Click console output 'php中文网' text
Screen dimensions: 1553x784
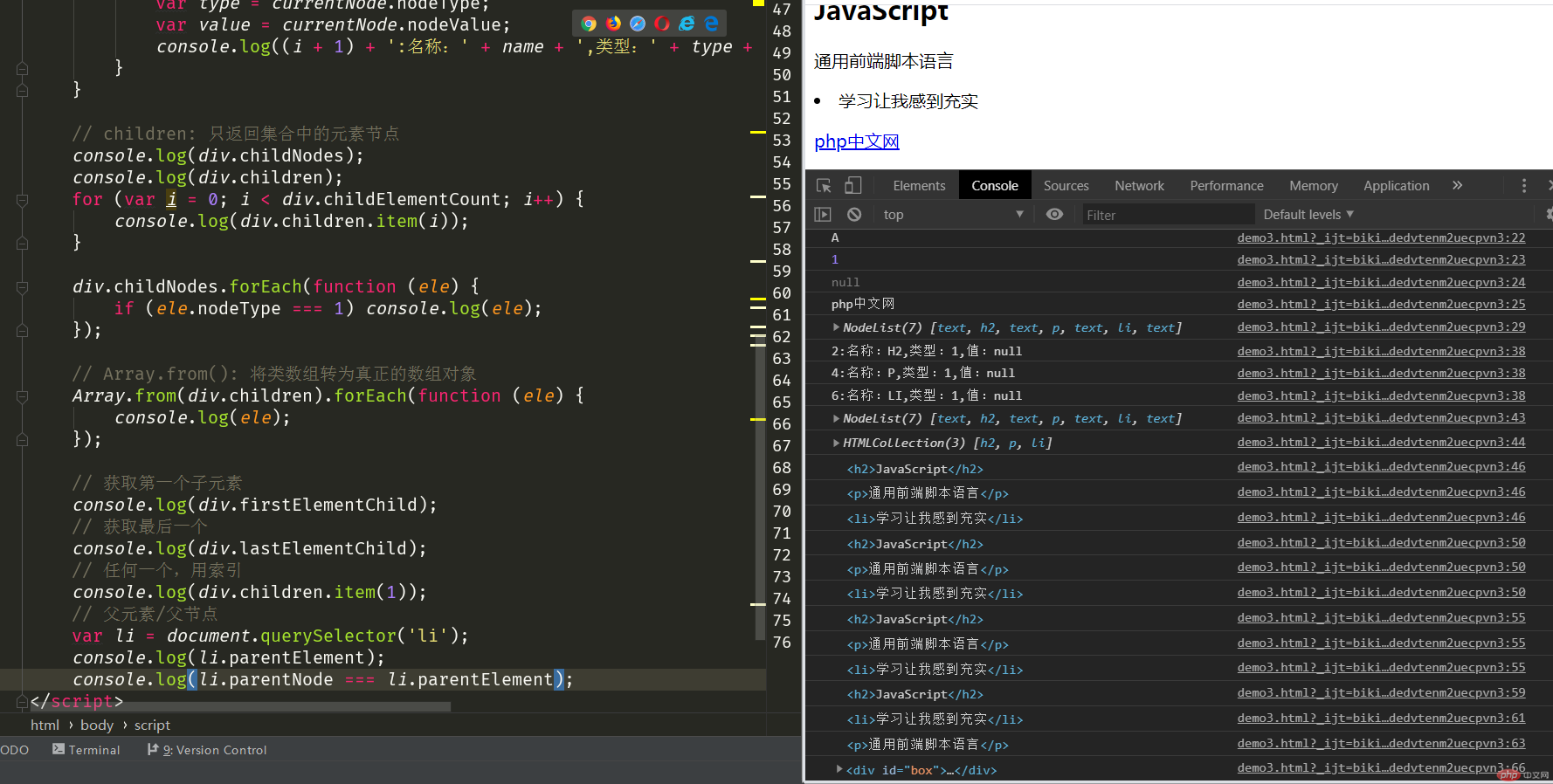coord(863,304)
